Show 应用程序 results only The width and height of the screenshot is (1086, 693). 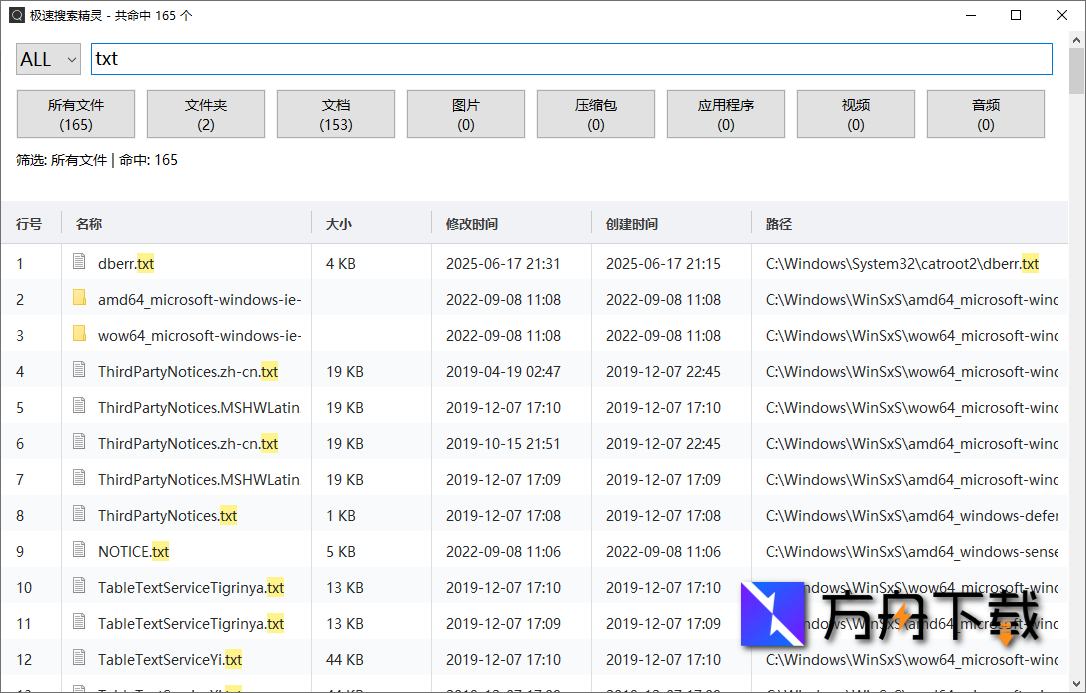click(726, 114)
